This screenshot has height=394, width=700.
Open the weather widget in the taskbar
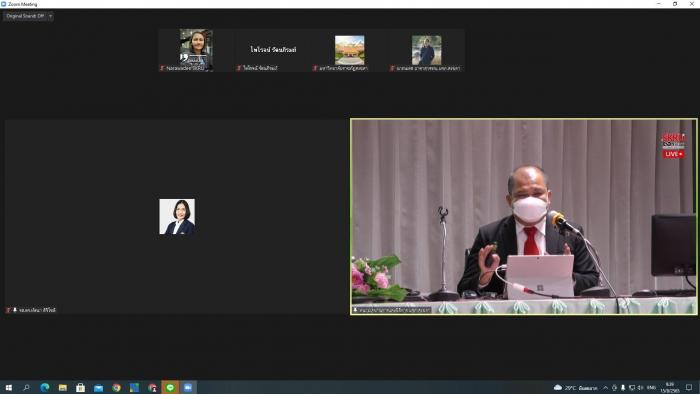575,387
